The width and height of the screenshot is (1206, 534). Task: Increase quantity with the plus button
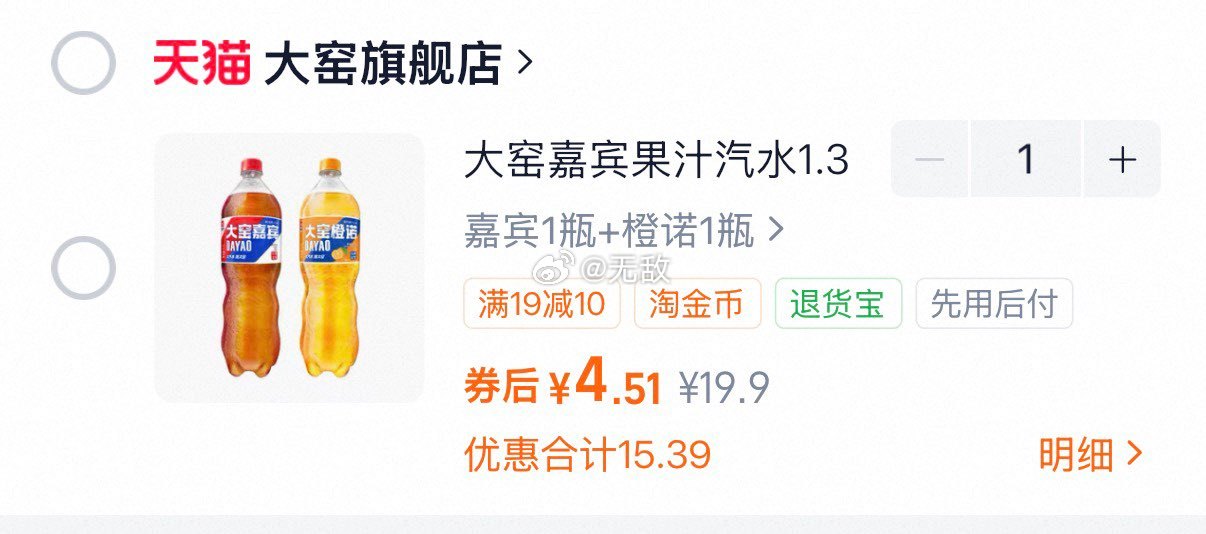(x=1122, y=159)
